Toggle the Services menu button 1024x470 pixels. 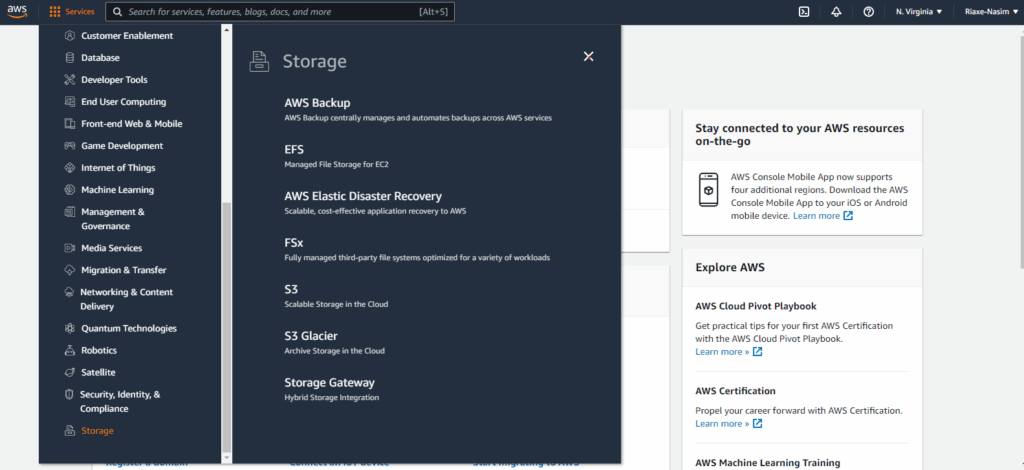(72, 12)
